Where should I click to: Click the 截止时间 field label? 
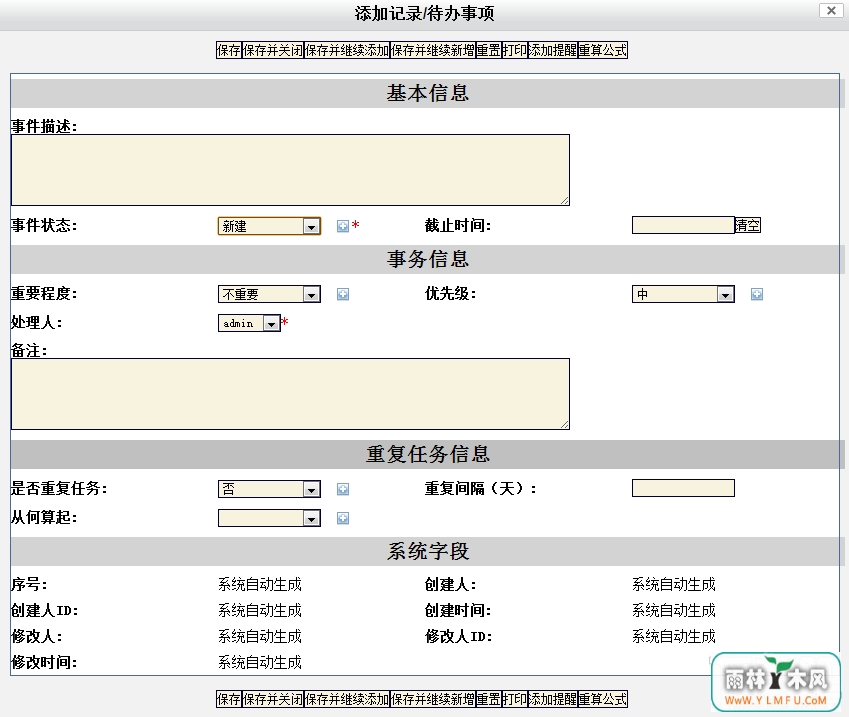pos(458,225)
